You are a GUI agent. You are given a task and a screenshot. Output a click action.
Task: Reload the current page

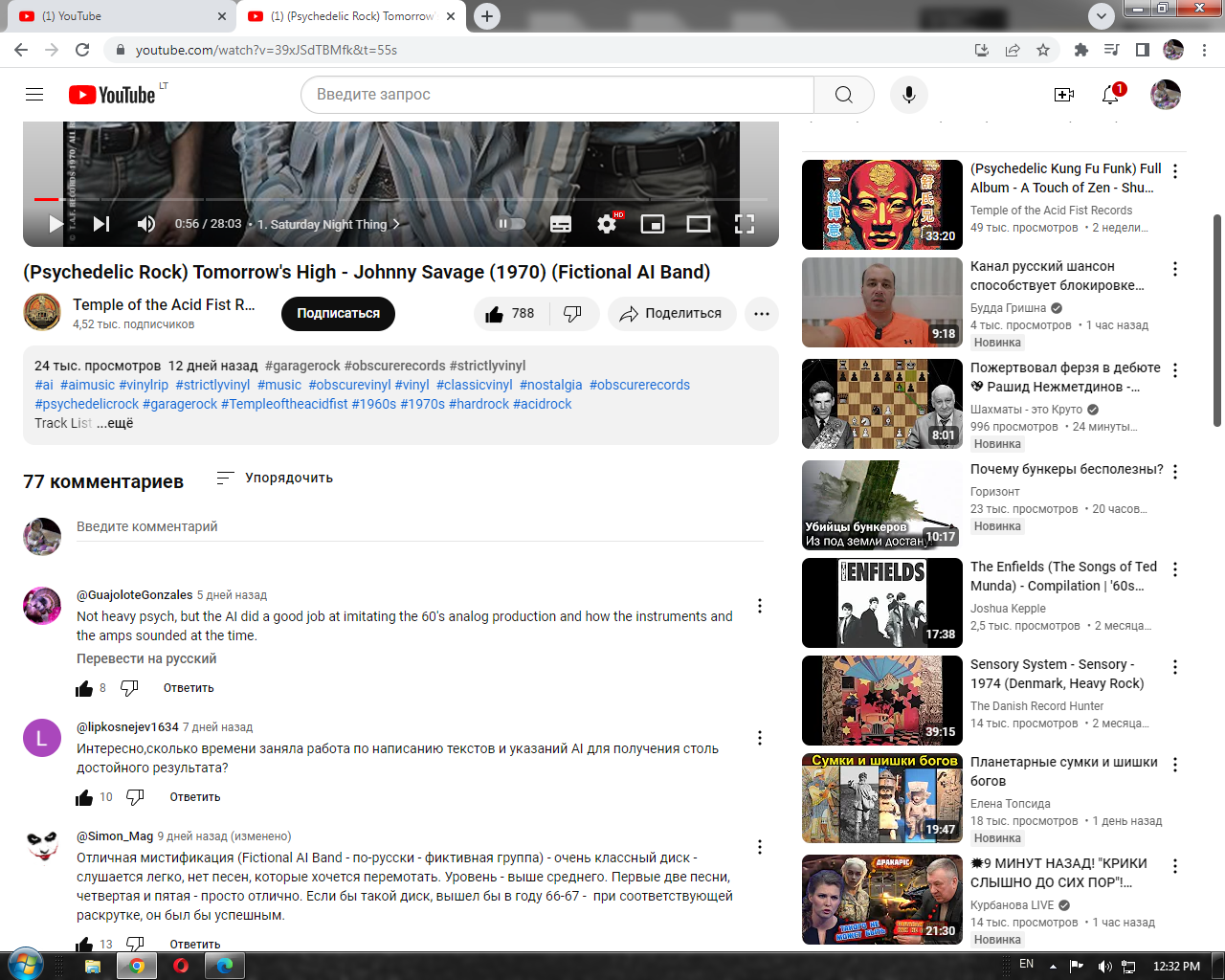pos(82,50)
